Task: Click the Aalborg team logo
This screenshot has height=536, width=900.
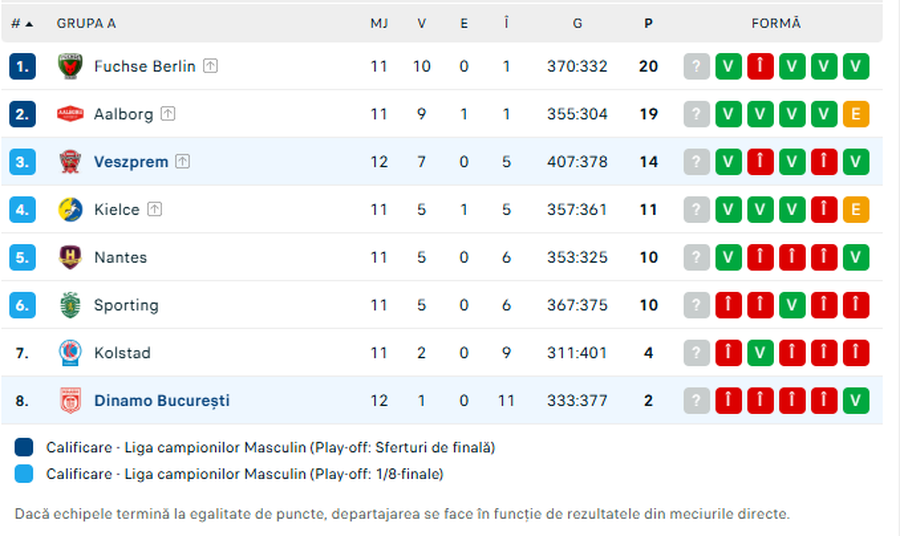Action: 69,114
